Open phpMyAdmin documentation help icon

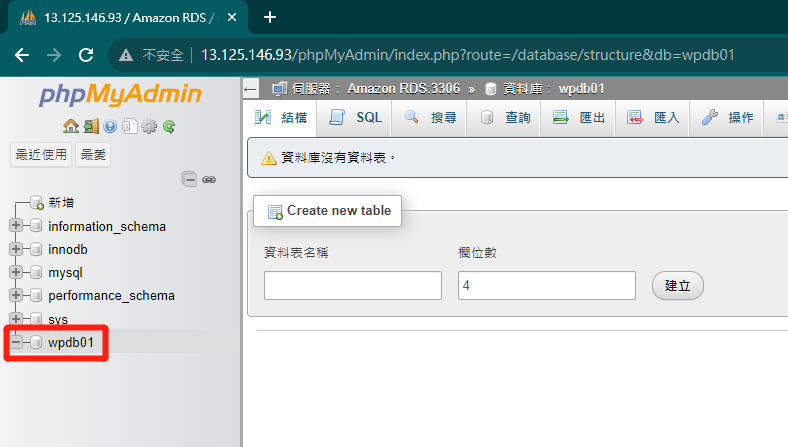[x=110, y=126]
